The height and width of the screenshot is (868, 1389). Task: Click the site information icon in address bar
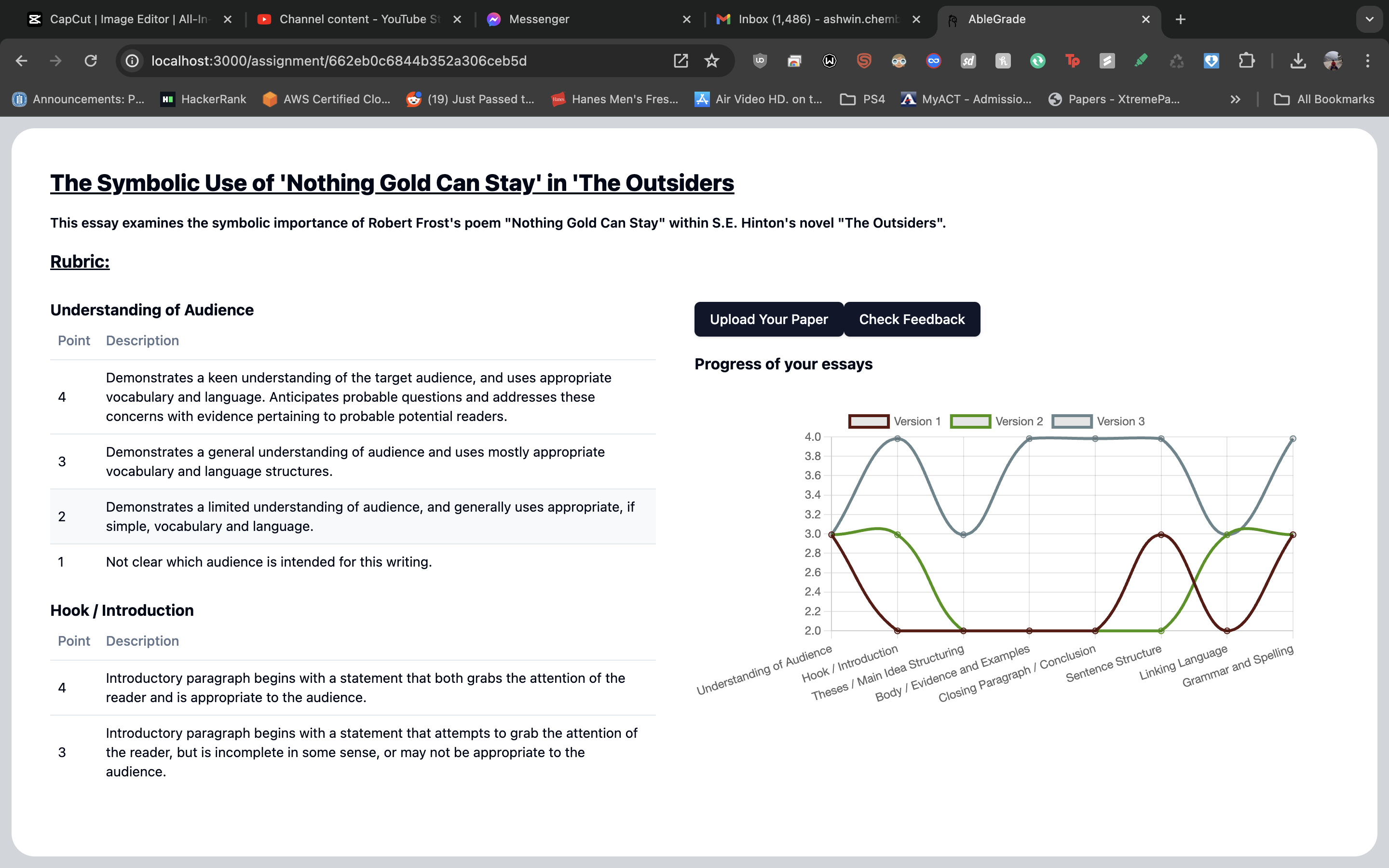click(x=133, y=61)
